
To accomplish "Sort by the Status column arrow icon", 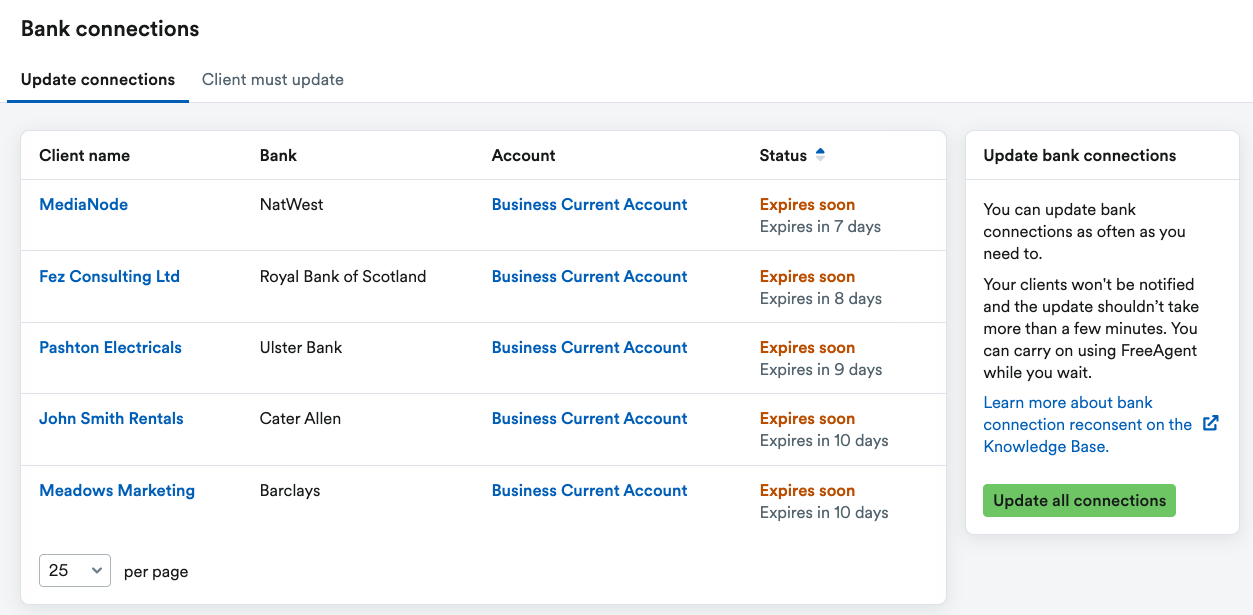I will pos(820,155).
